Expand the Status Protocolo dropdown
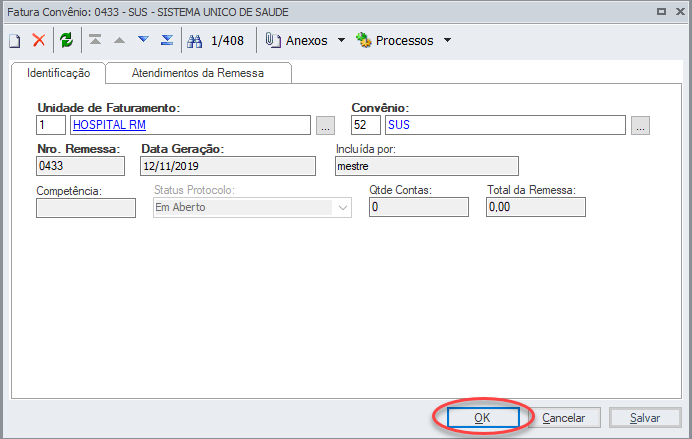The image size is (692, 439). coord(343,208)
